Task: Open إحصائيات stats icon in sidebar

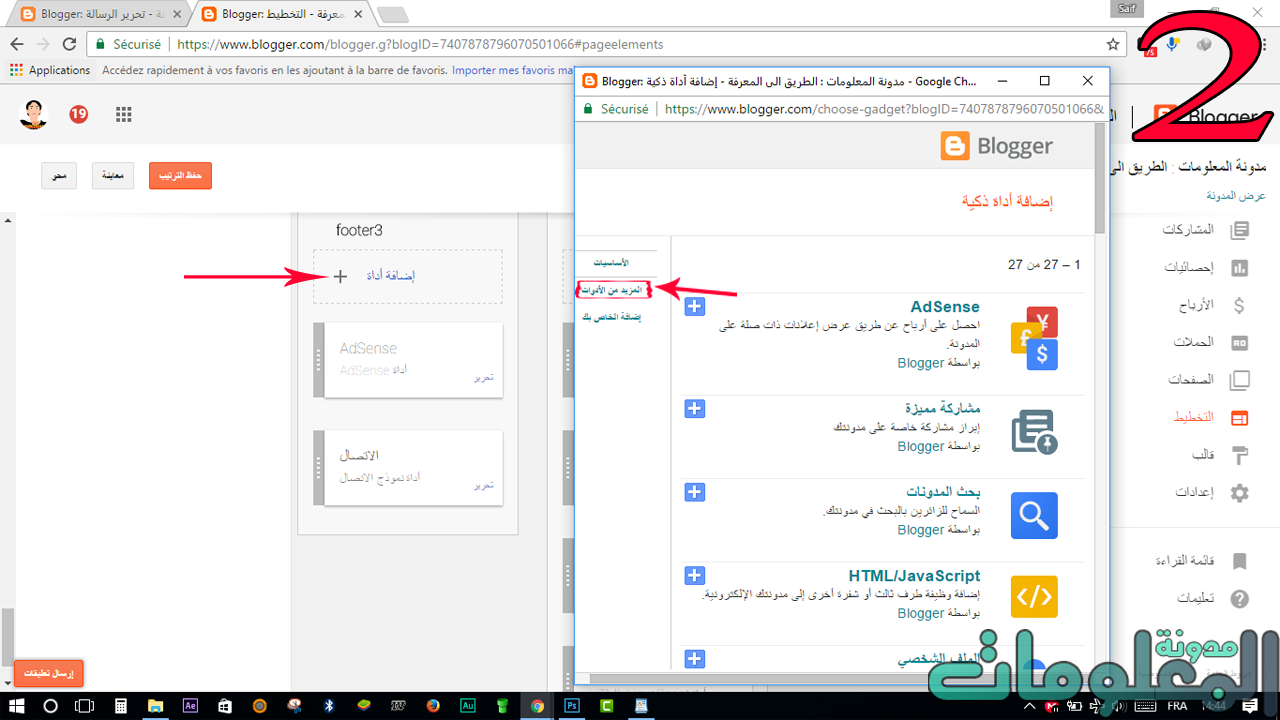Action: [x=1240, y=268]
